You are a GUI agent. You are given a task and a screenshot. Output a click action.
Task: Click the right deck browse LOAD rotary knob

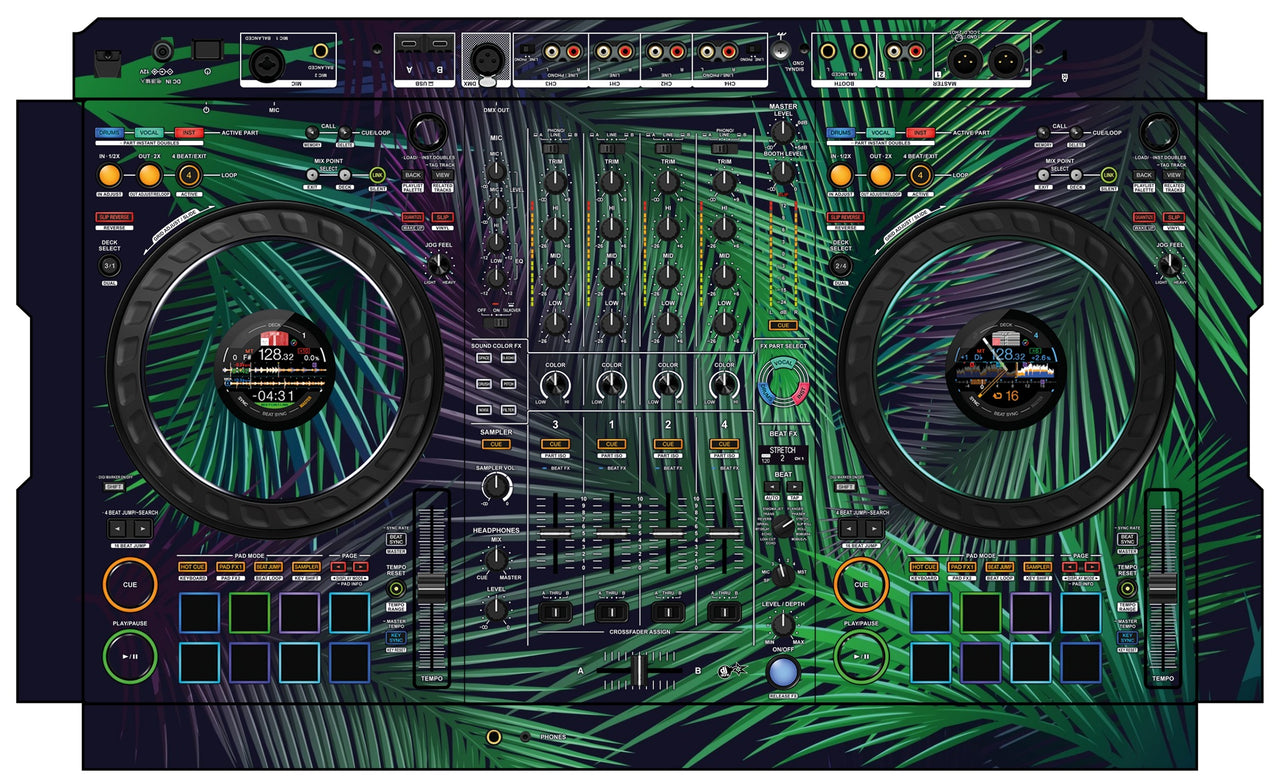[x=1160, y=131]
